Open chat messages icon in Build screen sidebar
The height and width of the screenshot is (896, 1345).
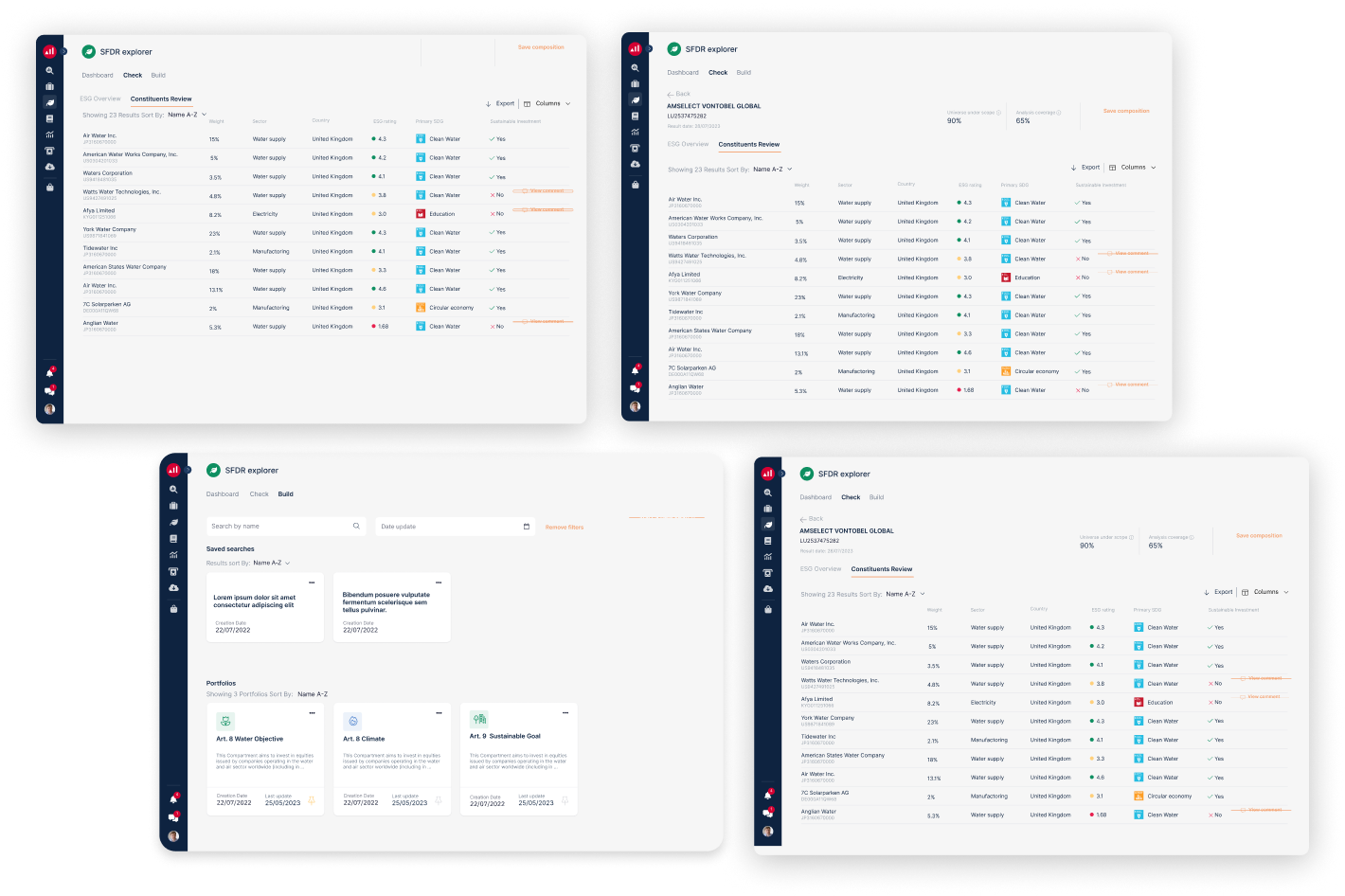point(173,817)
